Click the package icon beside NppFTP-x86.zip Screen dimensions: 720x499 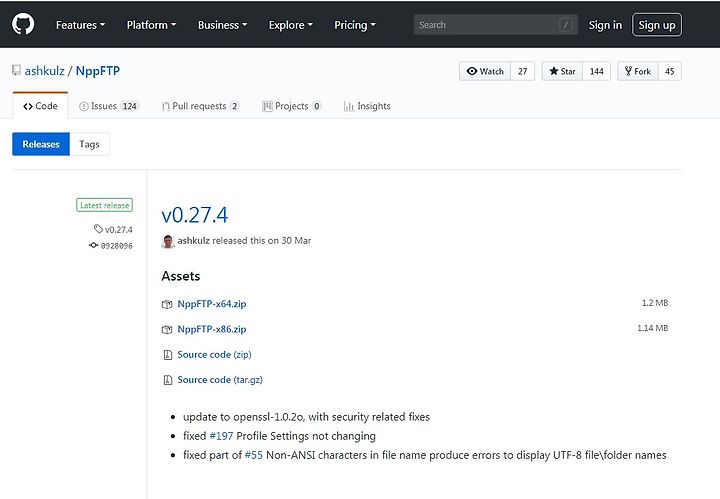point(167,330)
